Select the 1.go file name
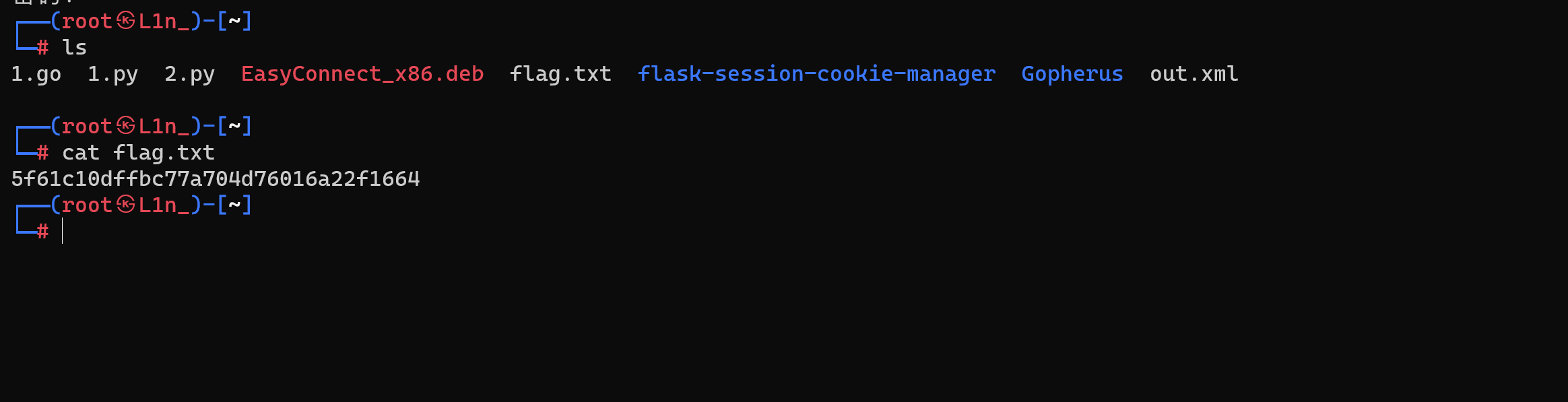This screenshot has height=402, width=1568. tap(36, 74)
